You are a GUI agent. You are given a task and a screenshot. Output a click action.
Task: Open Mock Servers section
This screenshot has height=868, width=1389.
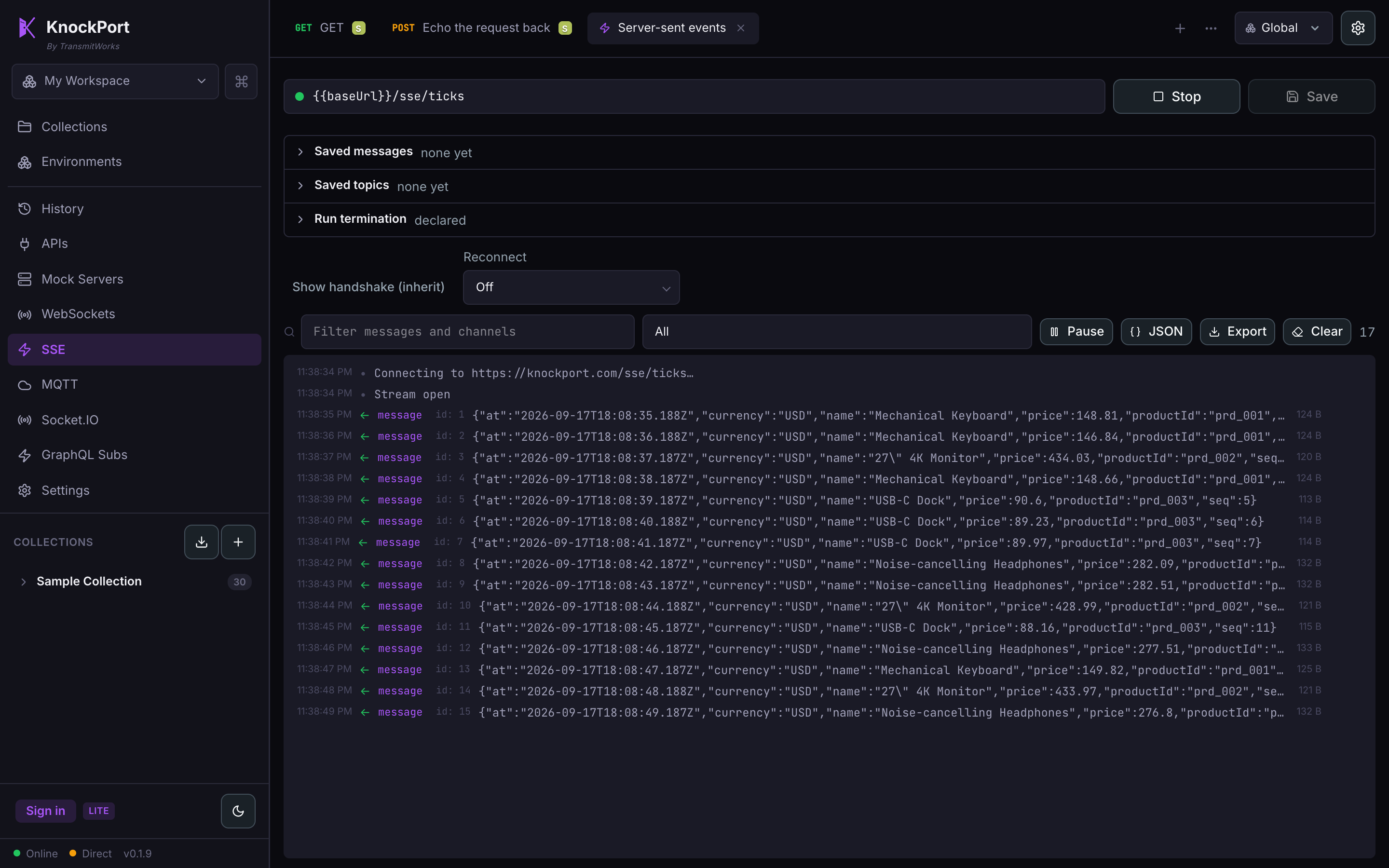coord(134,279)
